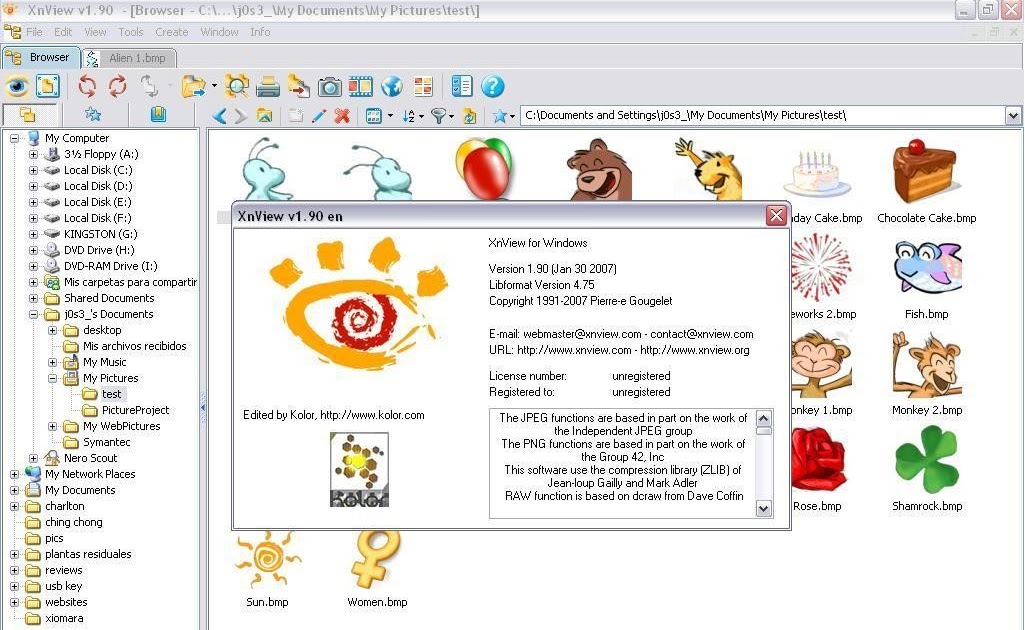The width and height of the screenshot is (1025, 630).
Task: Expand the folder path combo box dropdown
Action: tap(1013, 116)
